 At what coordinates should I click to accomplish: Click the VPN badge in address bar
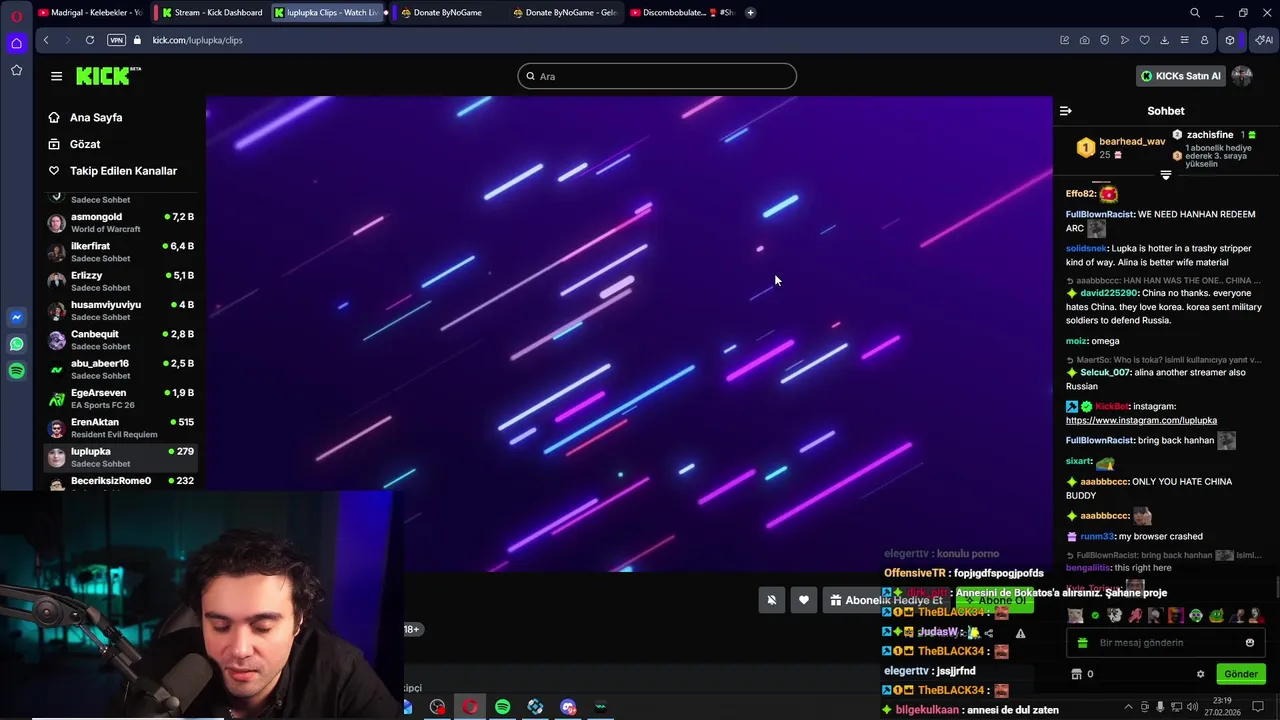tap(116, 40)
